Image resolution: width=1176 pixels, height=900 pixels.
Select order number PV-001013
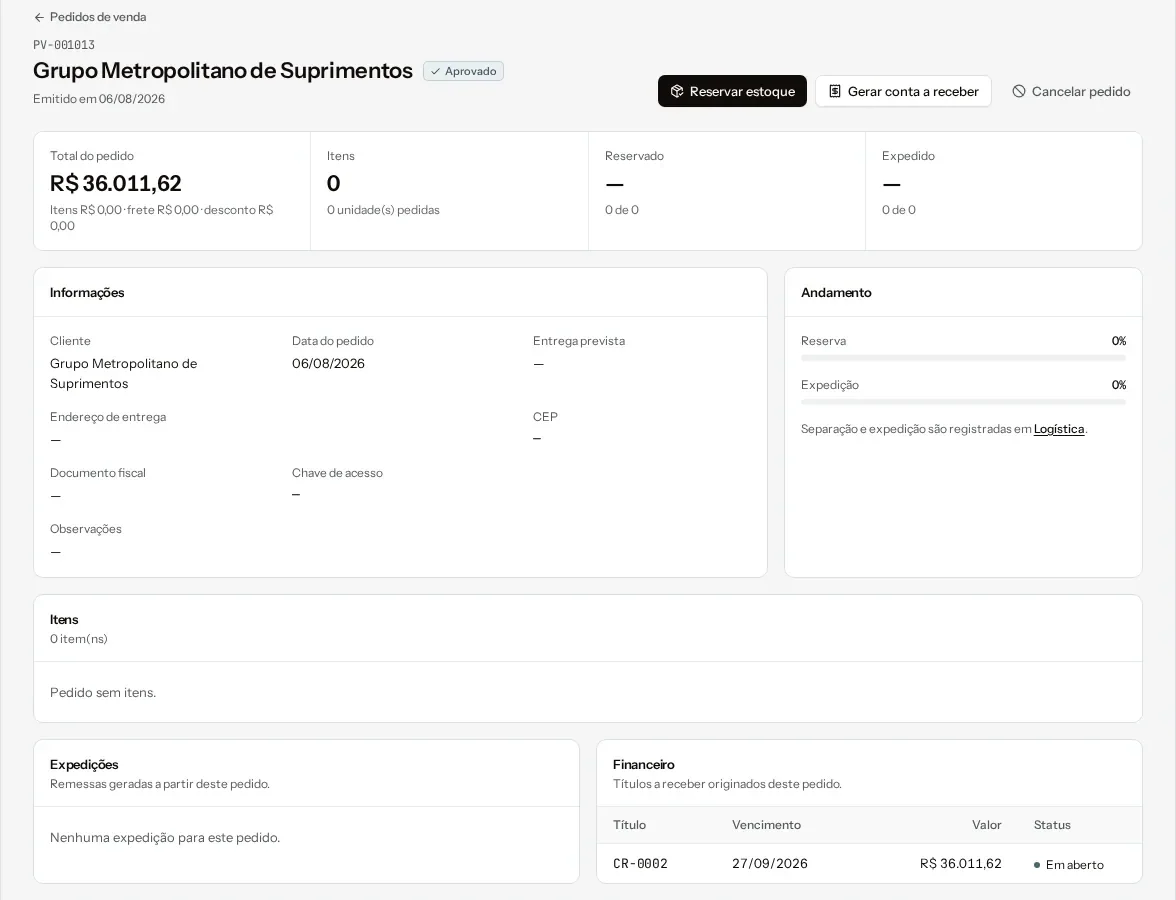[x=64, y=45]
